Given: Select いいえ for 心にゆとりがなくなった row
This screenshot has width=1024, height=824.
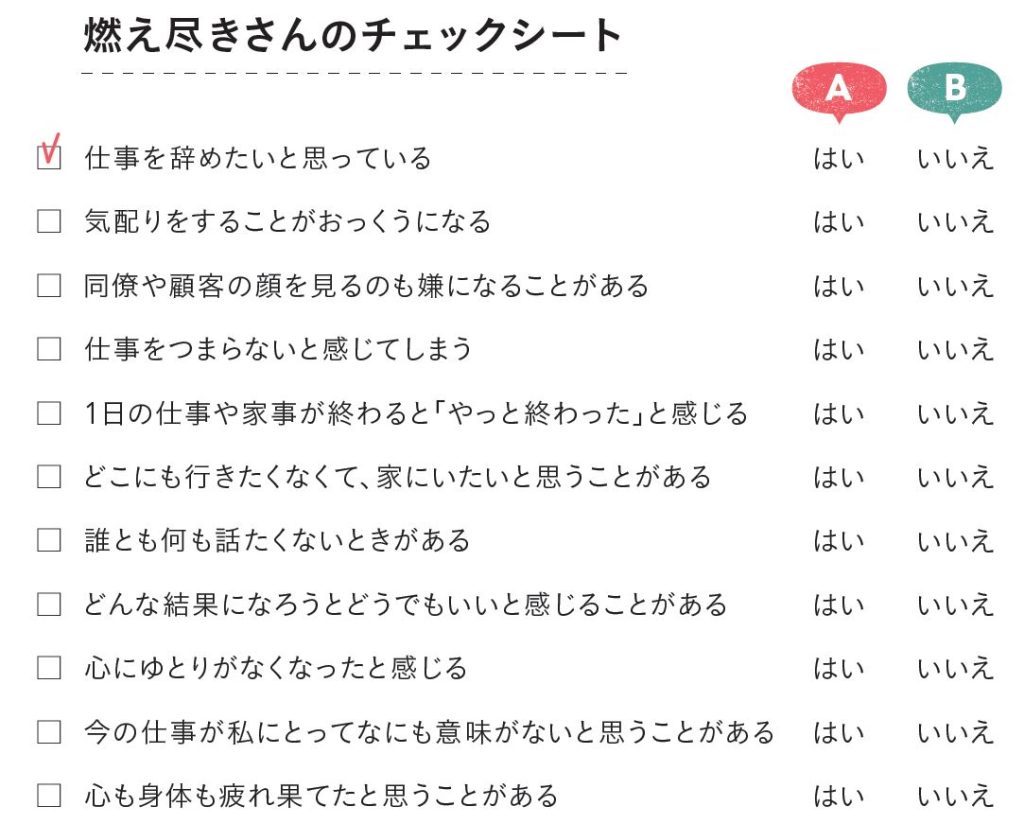Looking at the screenshot, I should pos(955,668).
